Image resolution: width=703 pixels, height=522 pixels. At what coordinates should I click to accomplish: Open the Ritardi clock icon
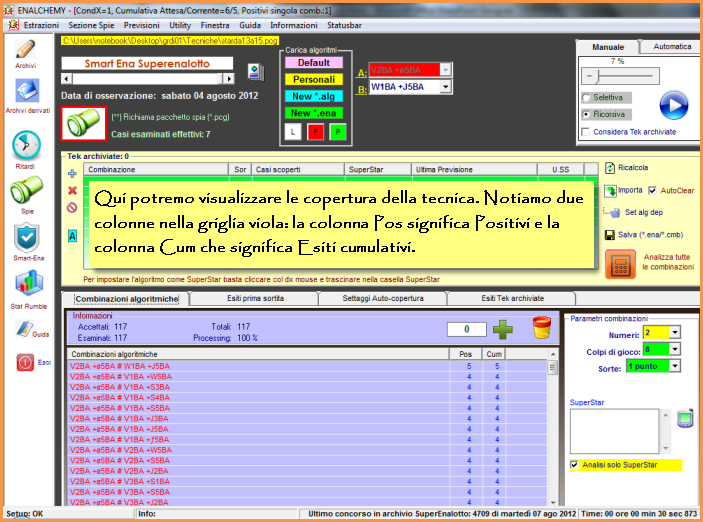pos(26,145)
